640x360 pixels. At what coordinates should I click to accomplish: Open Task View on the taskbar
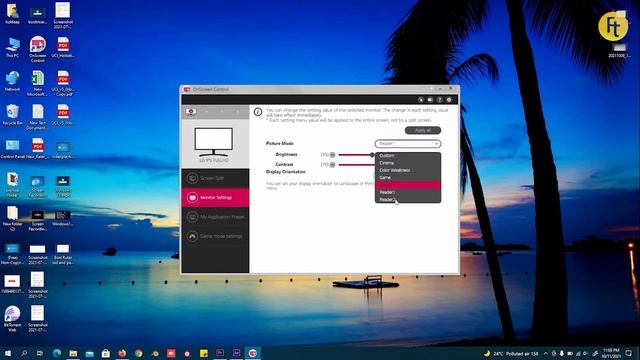pyautogui.click(x=40, y=353)
